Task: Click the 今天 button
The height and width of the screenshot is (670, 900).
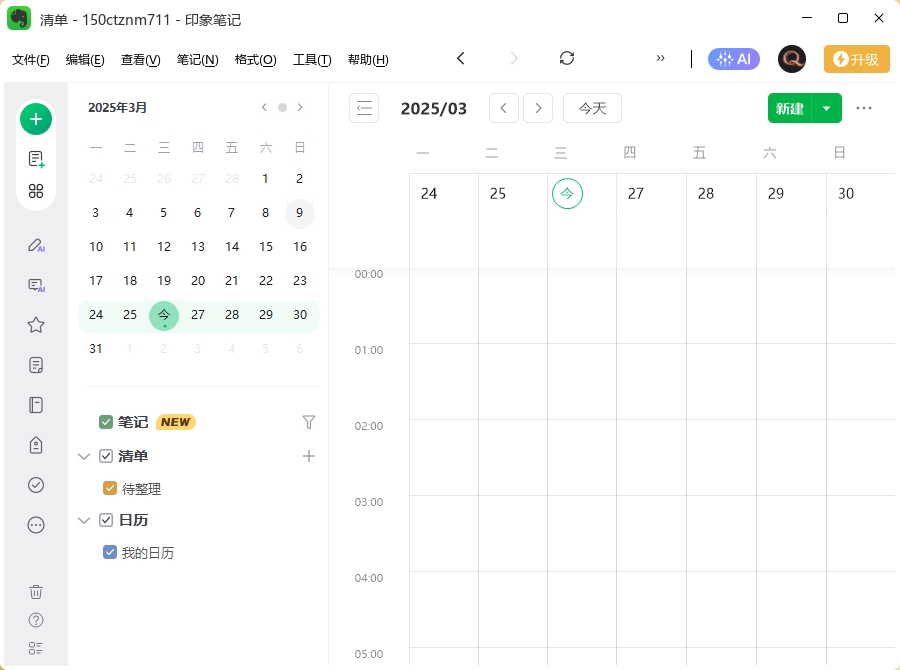Action: click(592, 108)
